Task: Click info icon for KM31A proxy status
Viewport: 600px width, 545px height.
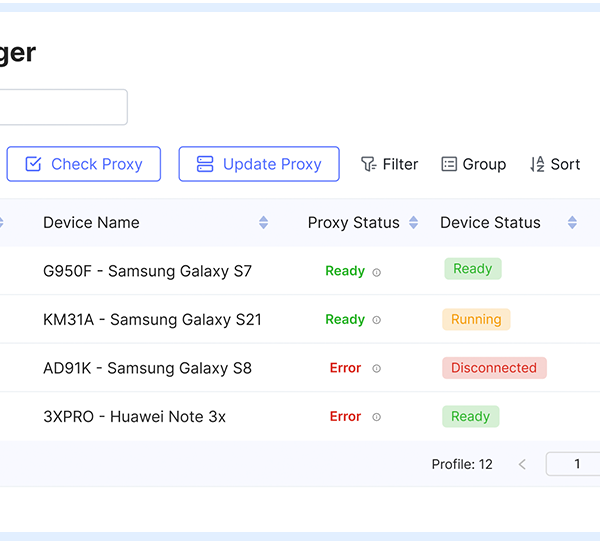Action: click(x=377, y=320)
